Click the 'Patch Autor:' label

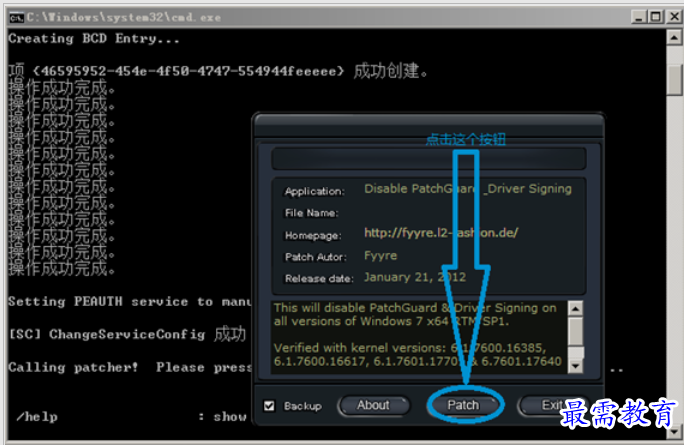coord(316,257)
